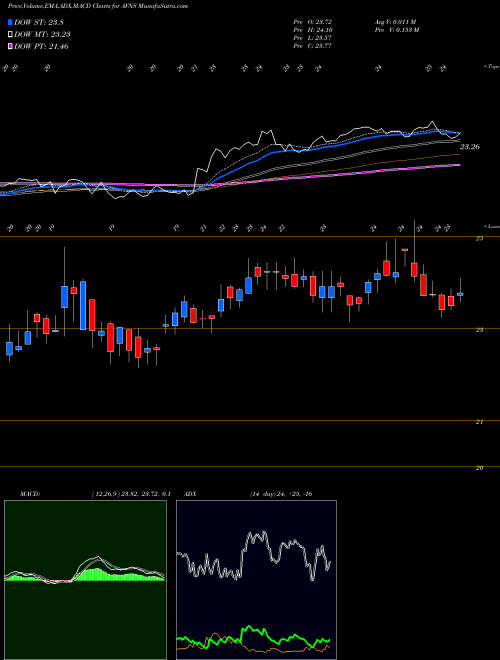The height and width of the screenshot is (660, 500).
Task: Click the 'Pre V: 0.153 M' volume text
Action: (x=396, y=30)
